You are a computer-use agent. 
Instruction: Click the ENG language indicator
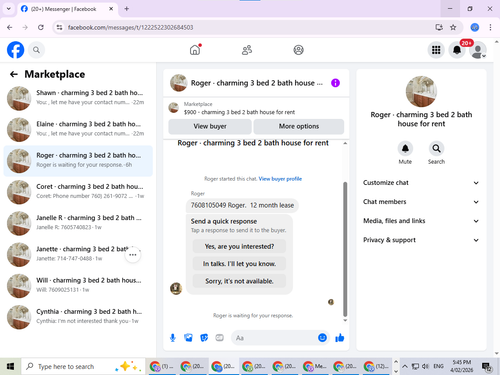438,366
